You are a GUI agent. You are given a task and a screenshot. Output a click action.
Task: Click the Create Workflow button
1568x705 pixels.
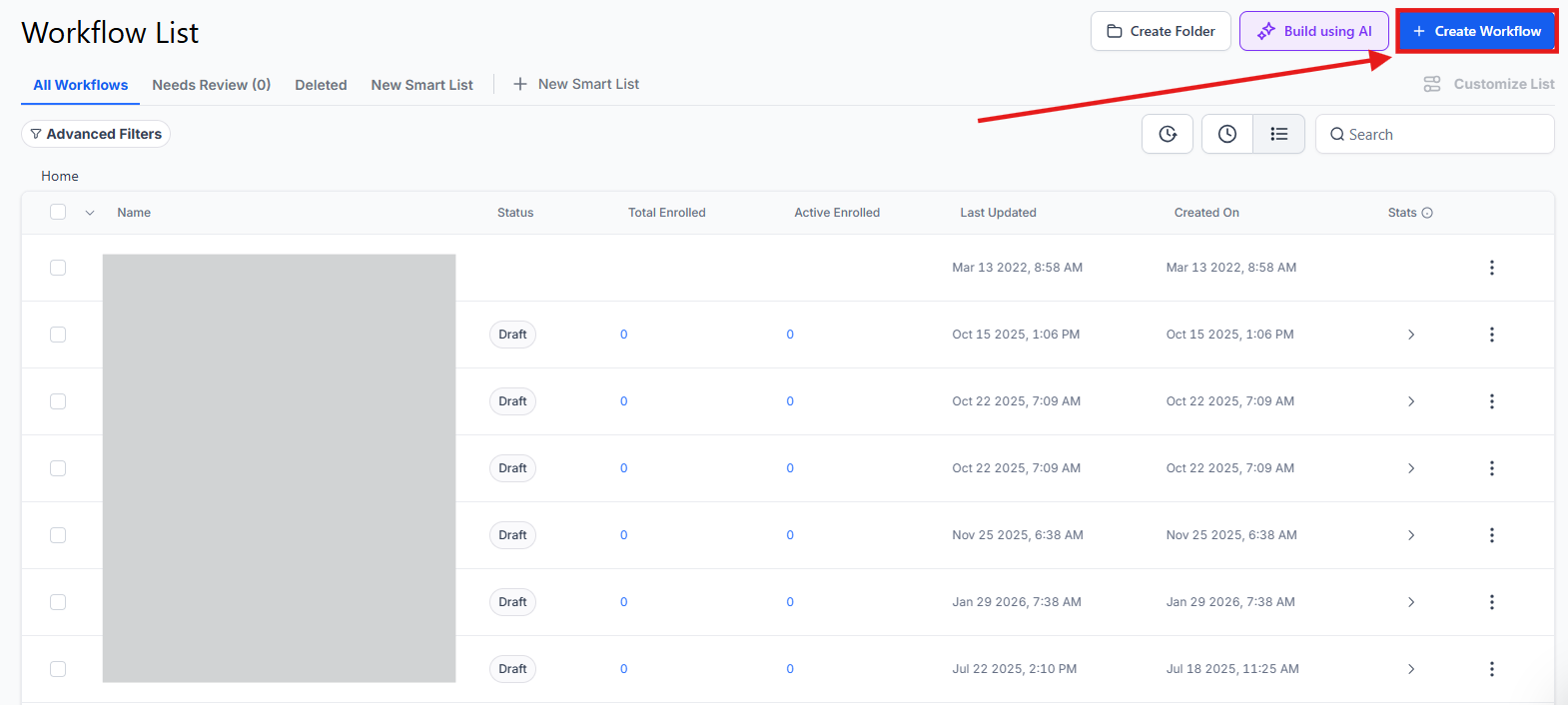[1476, 31]
